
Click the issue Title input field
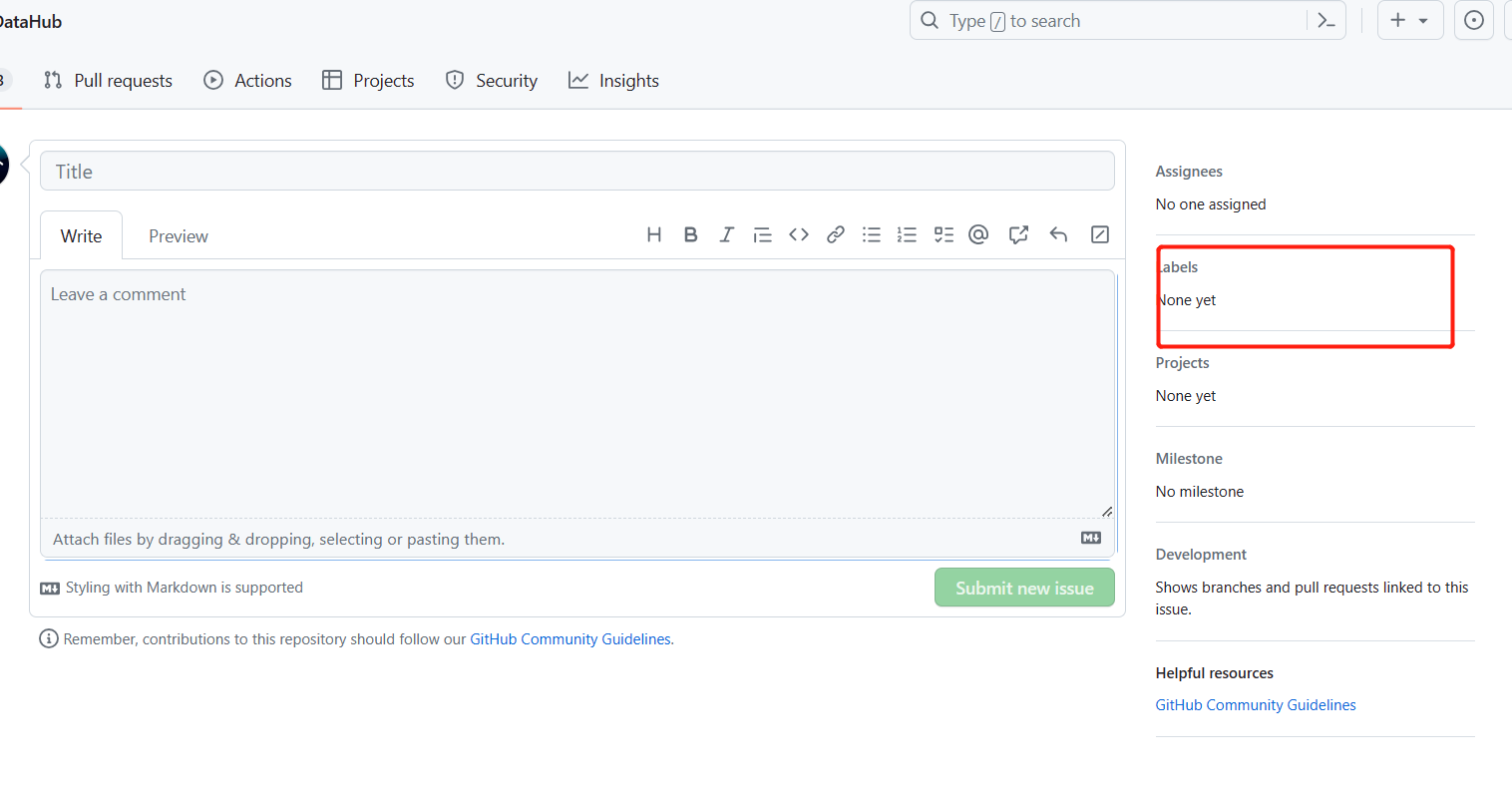(x=576, y=171)
